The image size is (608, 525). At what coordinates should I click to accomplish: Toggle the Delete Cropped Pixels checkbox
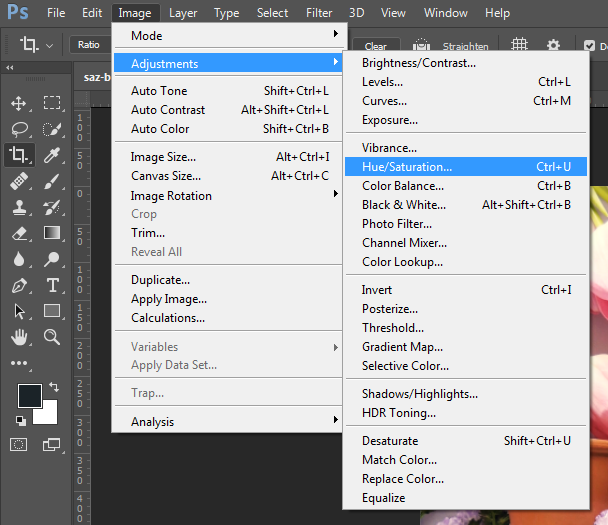pos(591,46)
